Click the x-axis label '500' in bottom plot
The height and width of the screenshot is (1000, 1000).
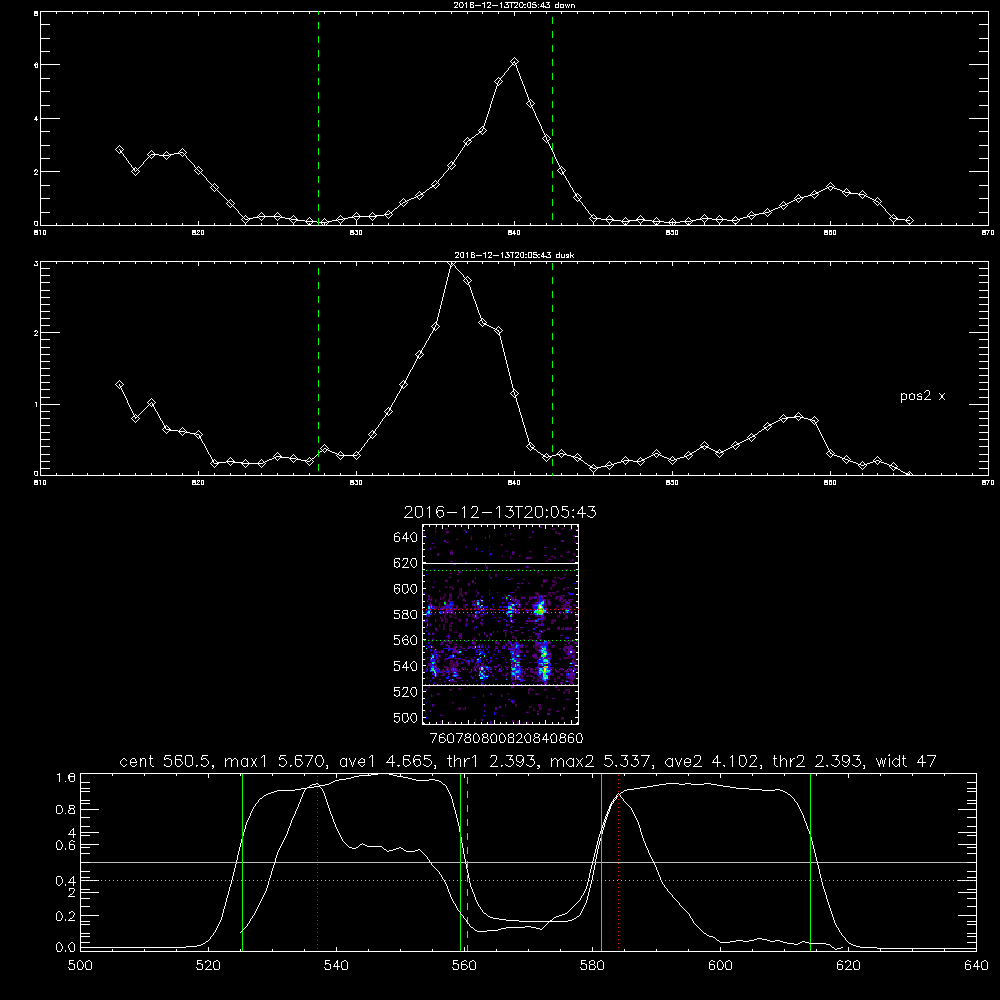pos(80,966)
